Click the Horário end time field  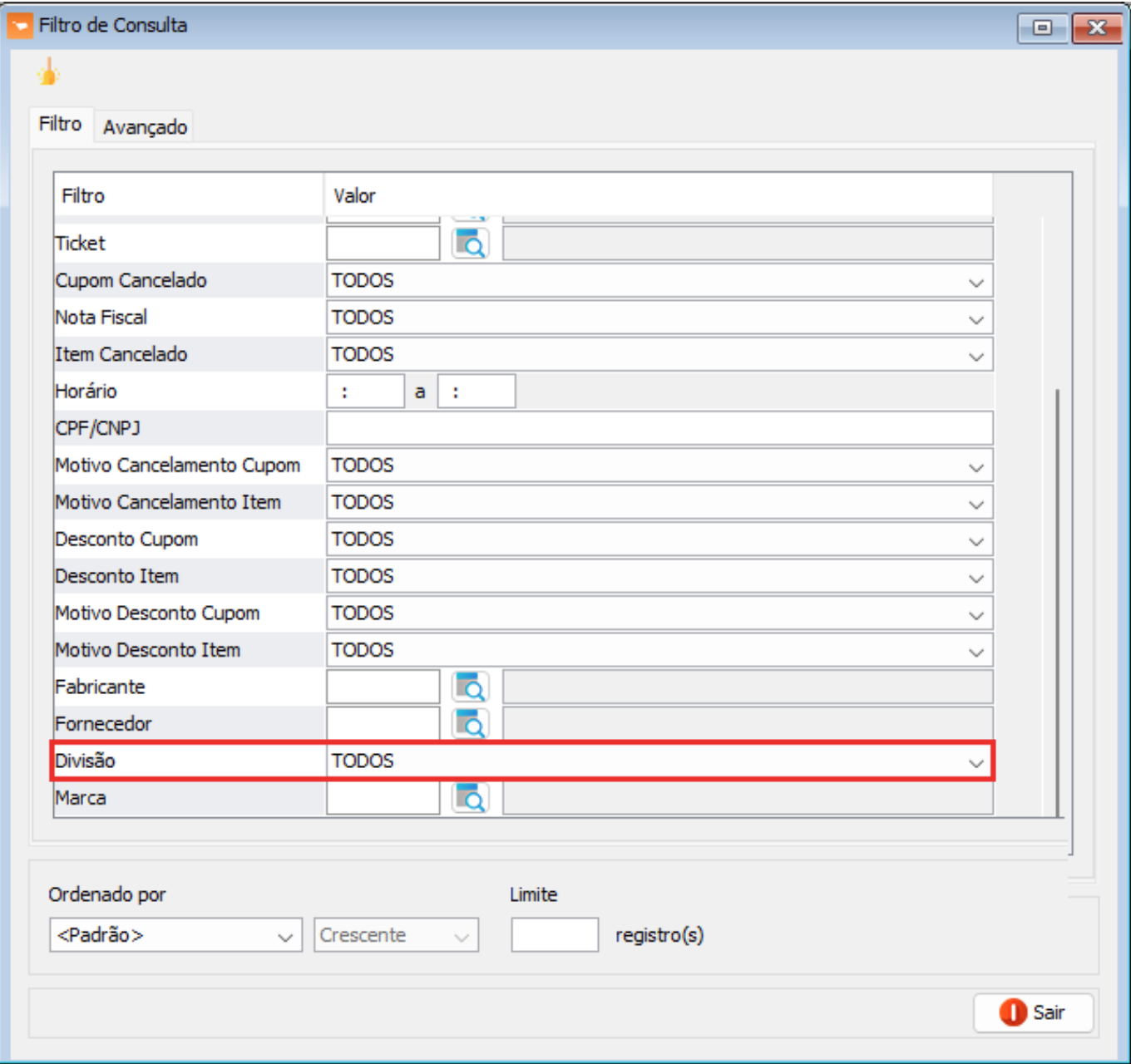click(x=476, y=392)
